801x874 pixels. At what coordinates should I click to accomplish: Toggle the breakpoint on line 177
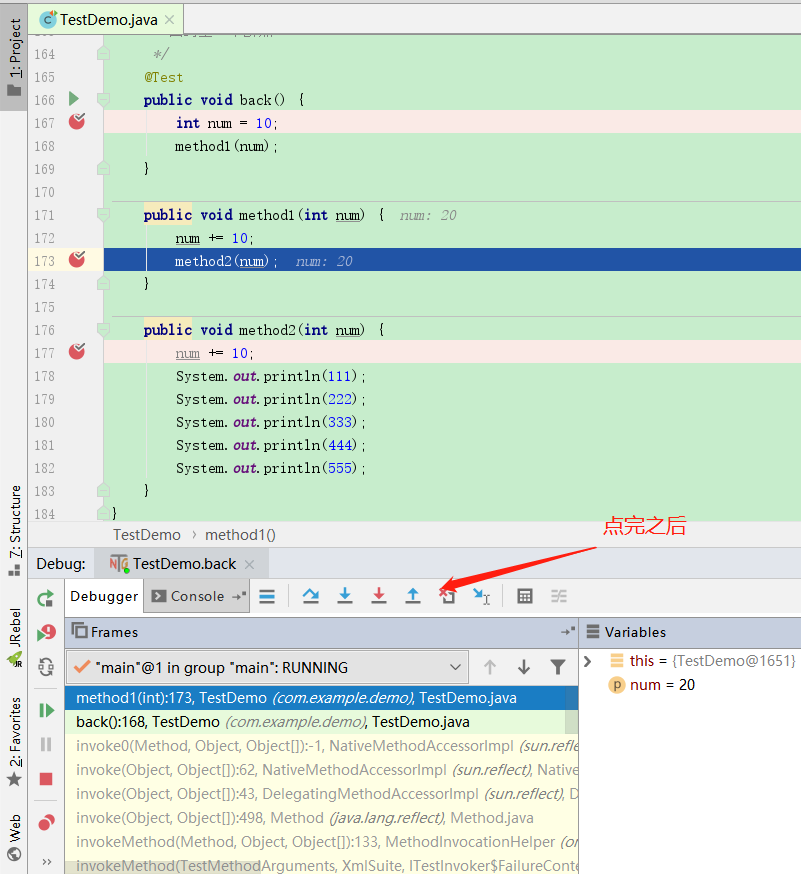[x=78, y=352]
